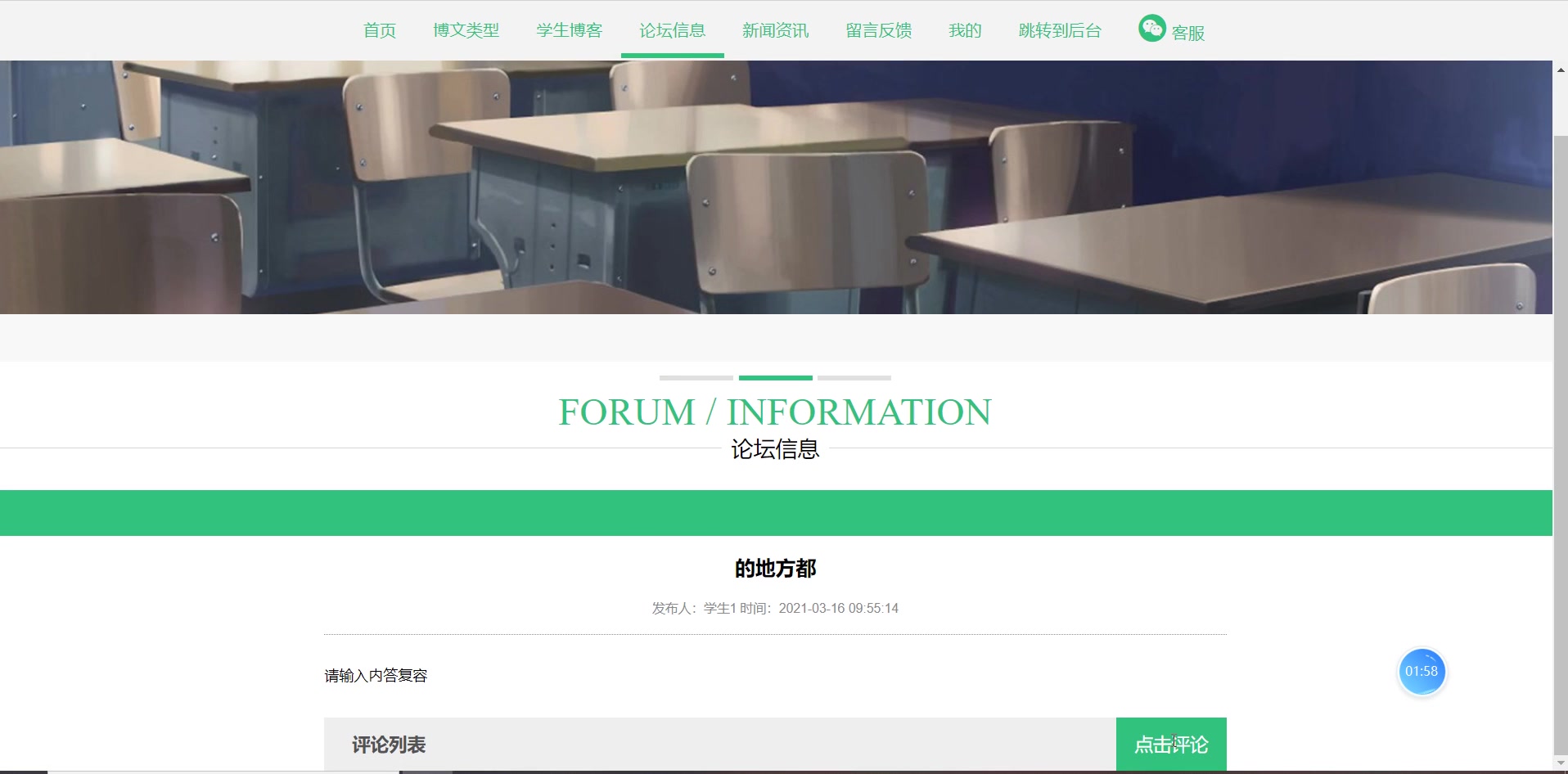Click 跳转到后台 to enter admin backend
Screen dimensions: 1568x774
(1058, 29)
